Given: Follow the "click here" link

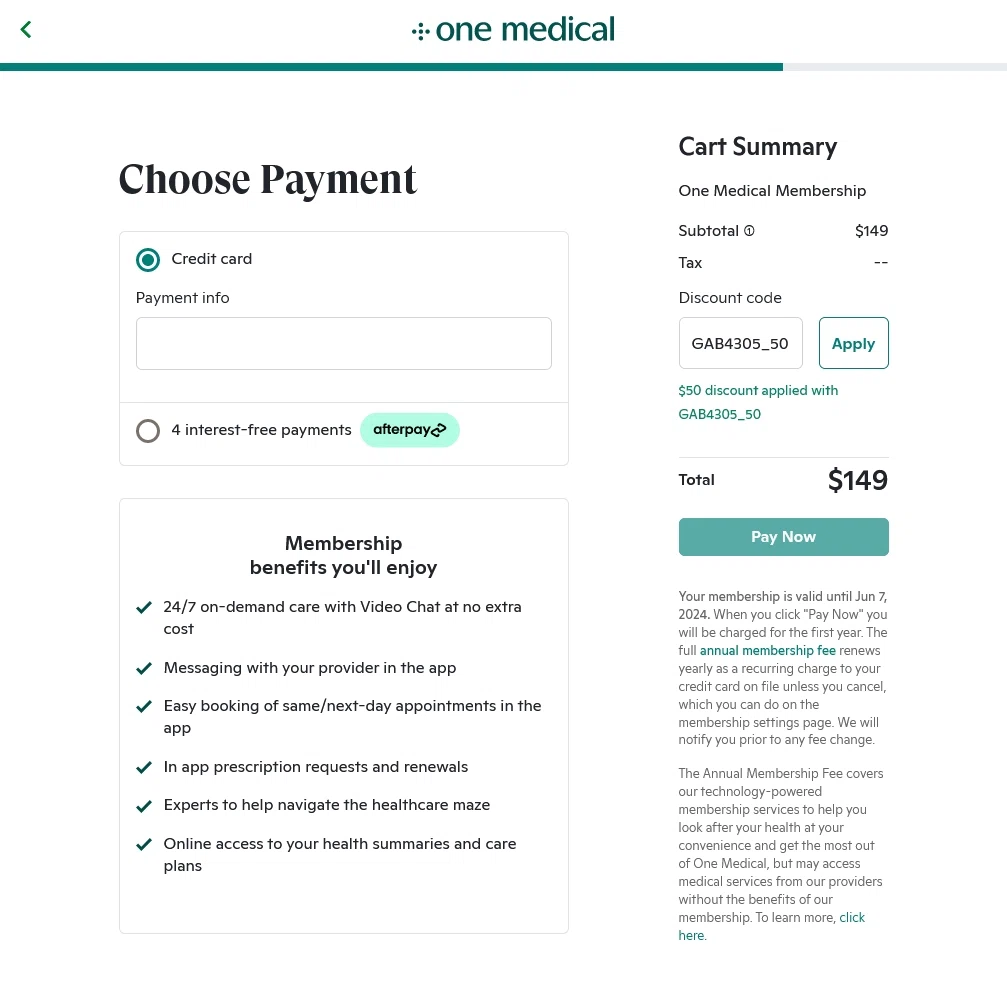Looking at the screenshot, I should [x=851, y=918].
